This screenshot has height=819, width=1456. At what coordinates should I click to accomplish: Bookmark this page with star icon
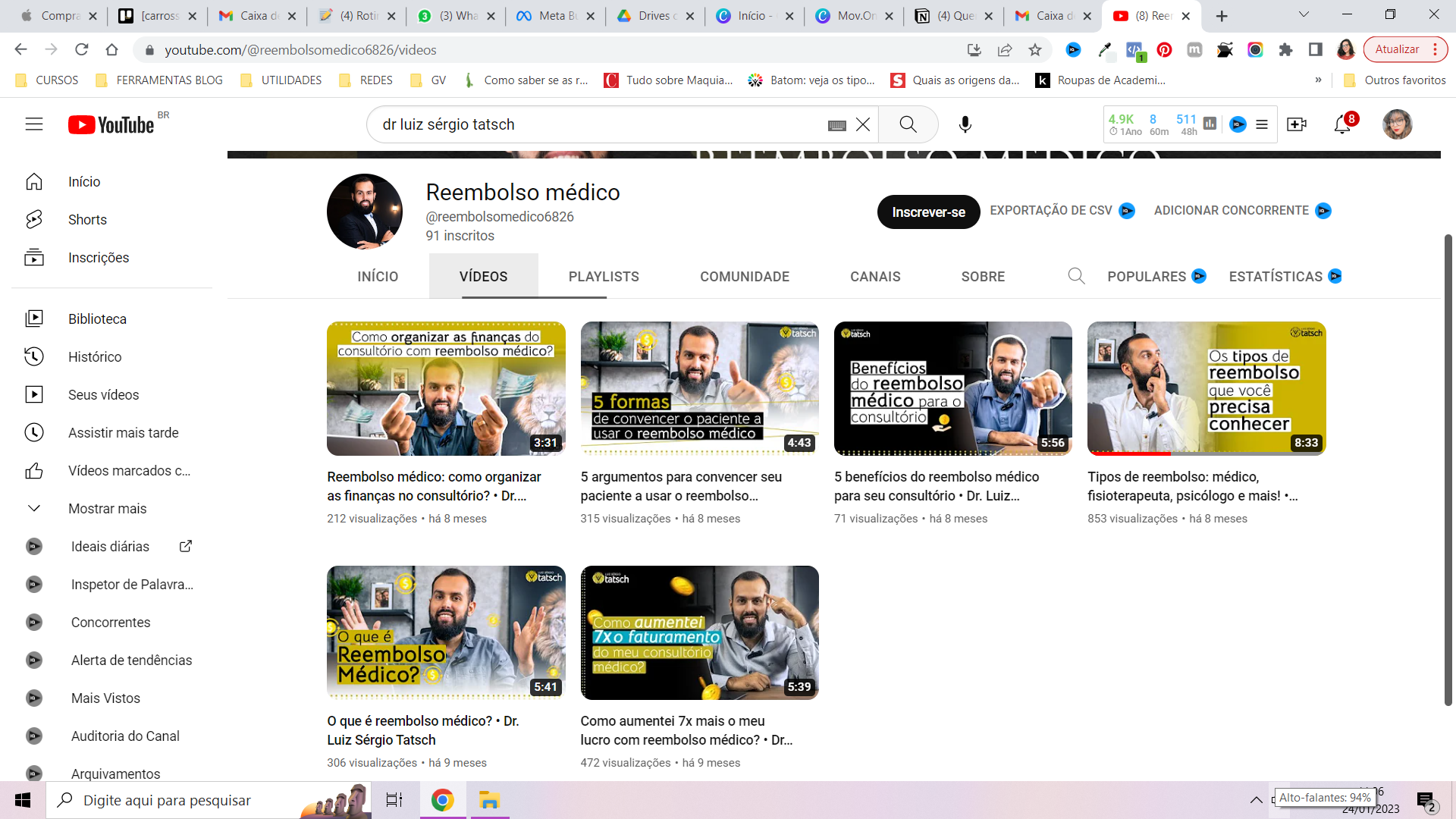pyautogui.click(x=1035, y=50)
